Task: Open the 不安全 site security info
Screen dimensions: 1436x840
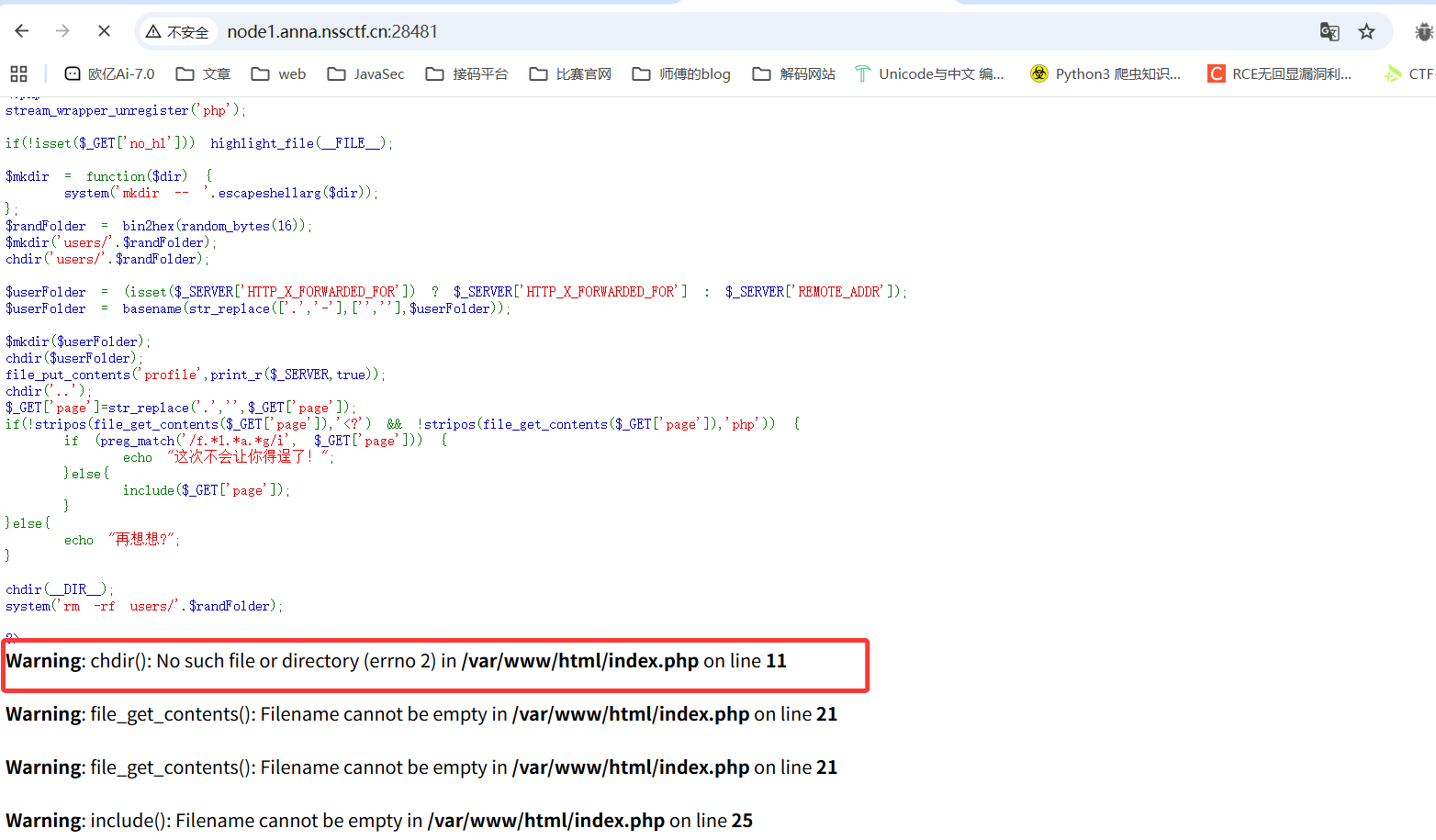Action: (x=178, y=32)
